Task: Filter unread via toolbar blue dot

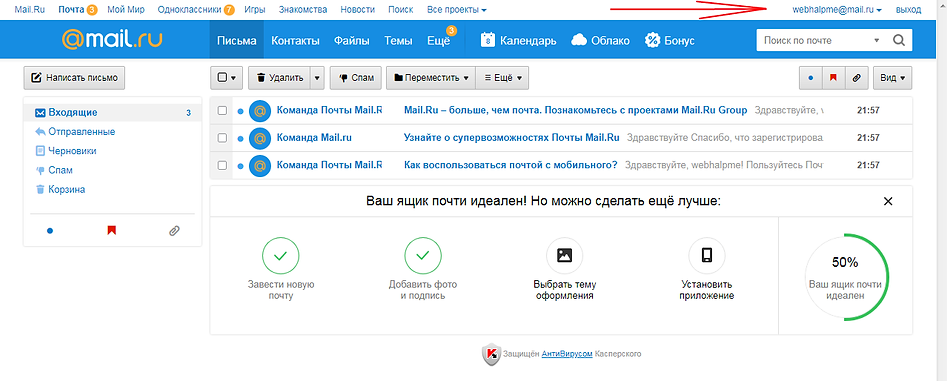Action: (x=811, y=78)
